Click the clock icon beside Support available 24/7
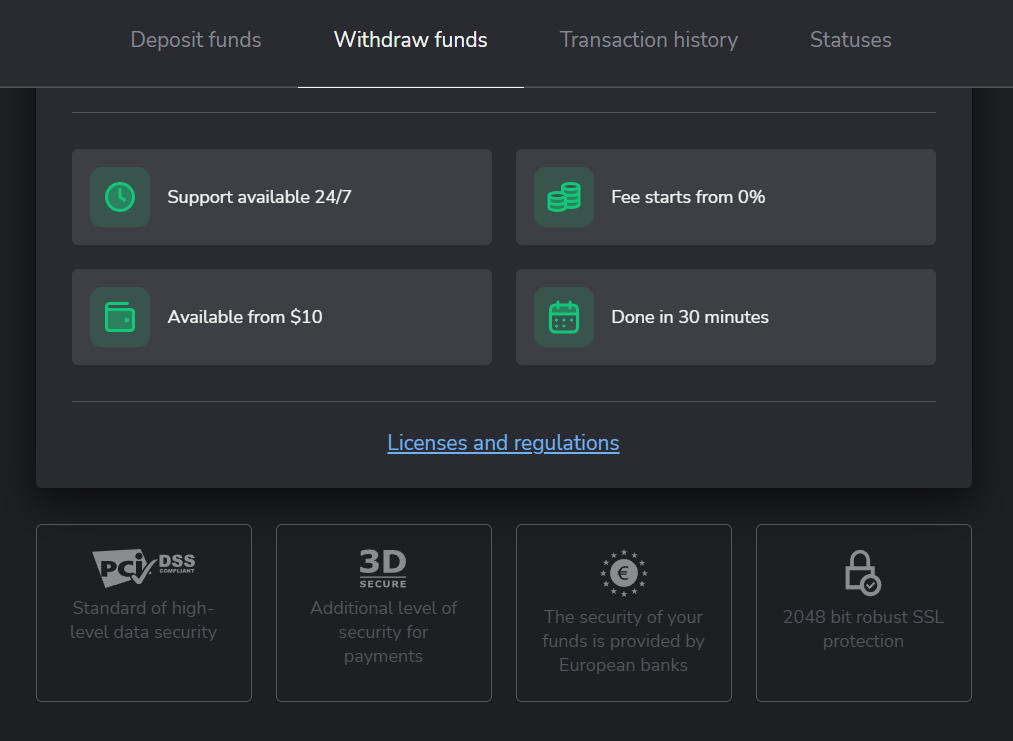The image size is (1013, 741). (x=120, y=197)
